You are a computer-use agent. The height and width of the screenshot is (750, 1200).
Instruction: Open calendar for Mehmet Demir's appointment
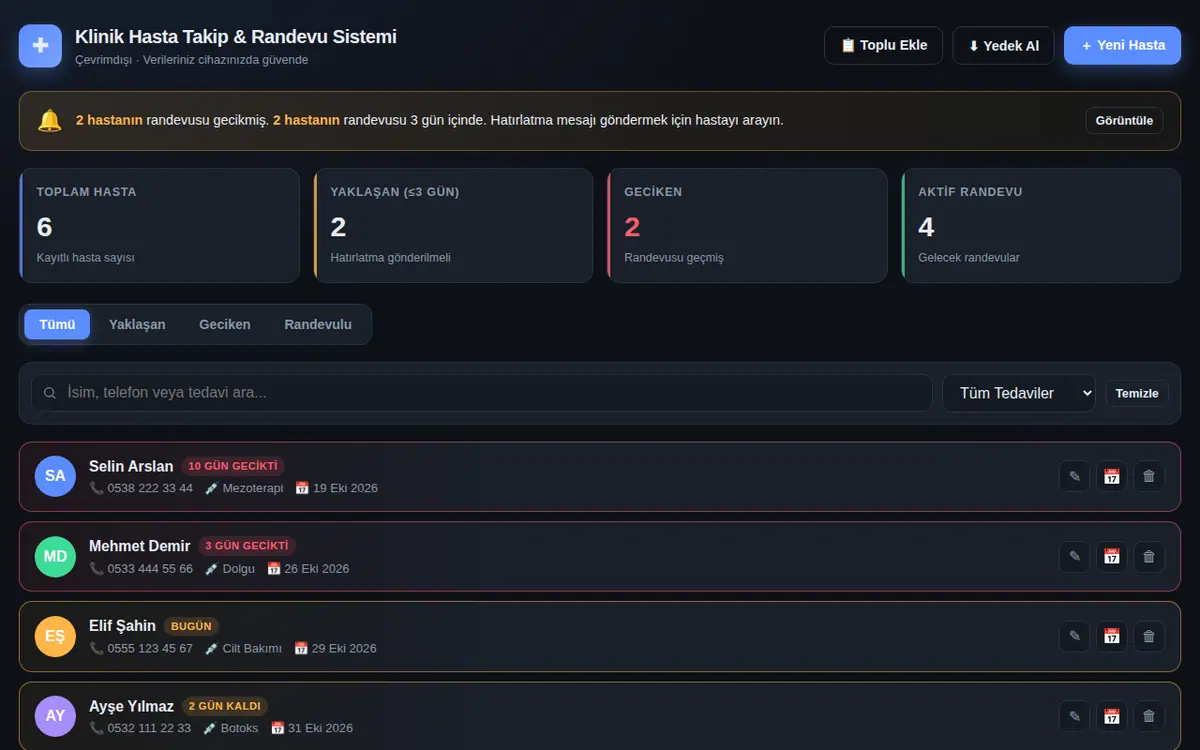coord(1111,556)
